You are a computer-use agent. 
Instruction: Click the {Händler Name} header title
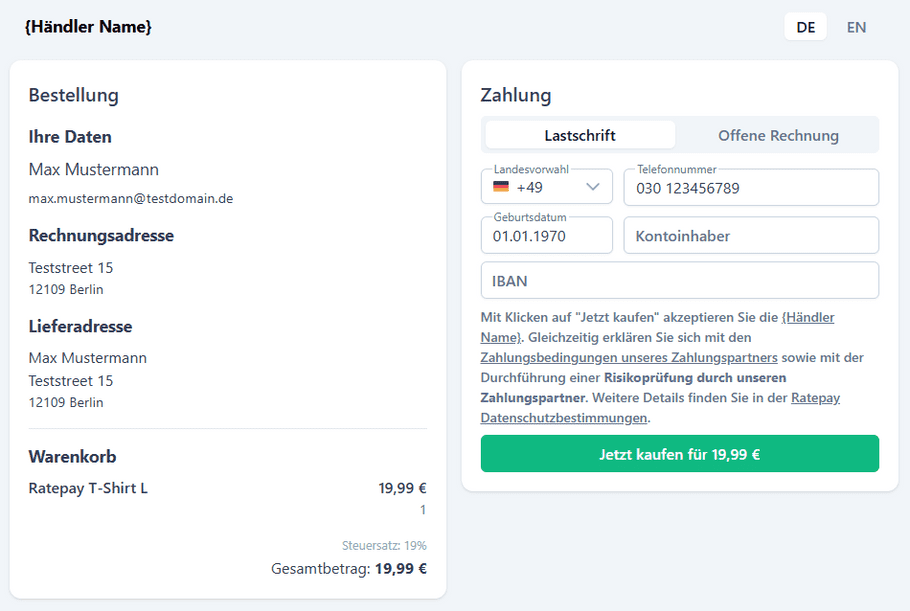88,27
